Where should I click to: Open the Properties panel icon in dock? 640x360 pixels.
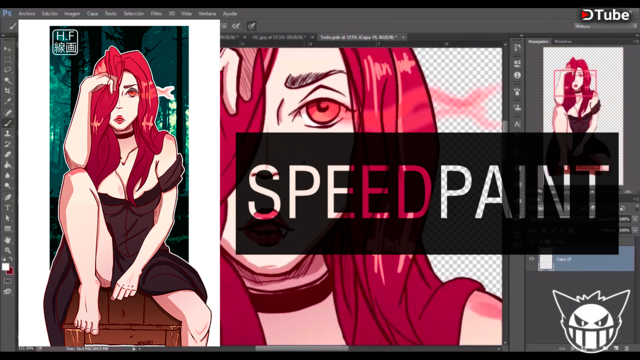[x=517, y=63]
